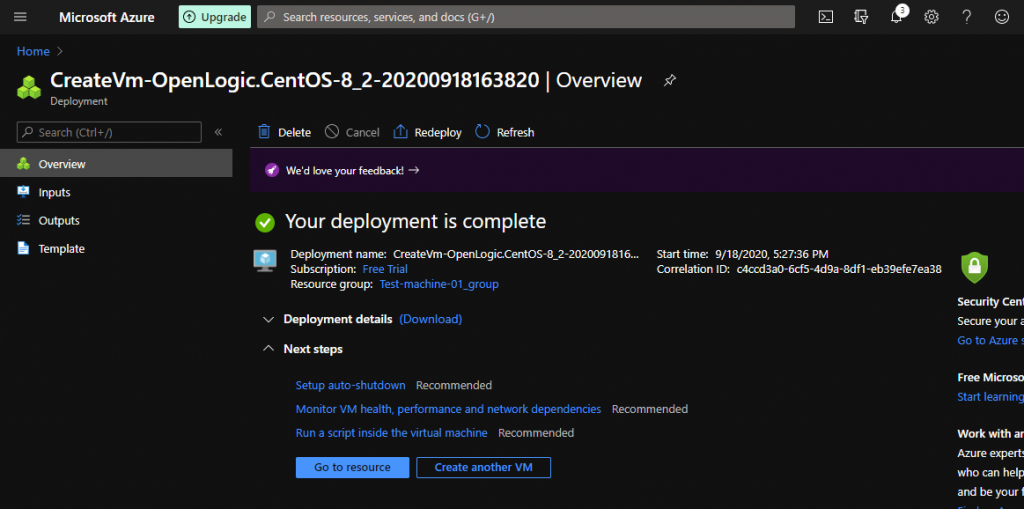Click the Redeploy toolbar button
This screenshot has height=509, width=1024.
[x=428, y=132]
